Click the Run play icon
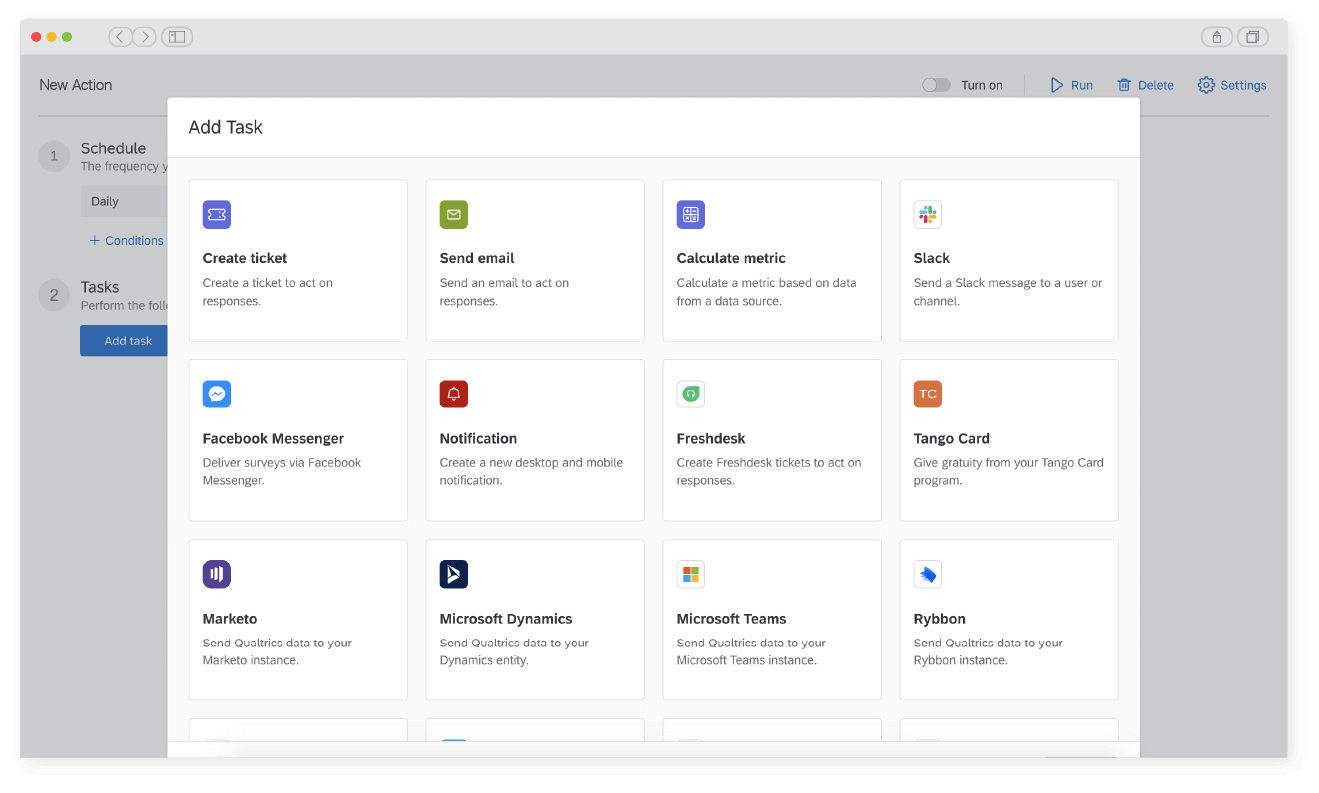The width and height of the screenshot is (1319, 793). click(x=1057, y=85)
